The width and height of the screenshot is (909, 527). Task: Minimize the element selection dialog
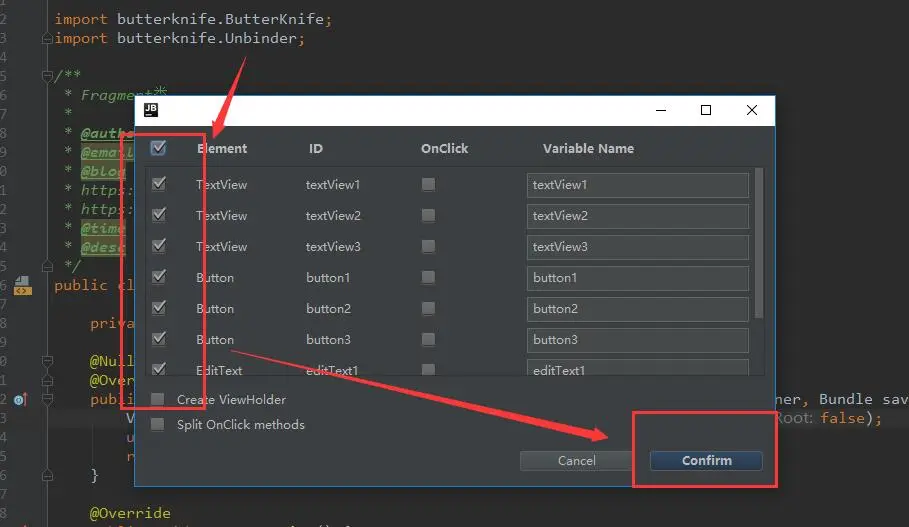coord(661,110)
